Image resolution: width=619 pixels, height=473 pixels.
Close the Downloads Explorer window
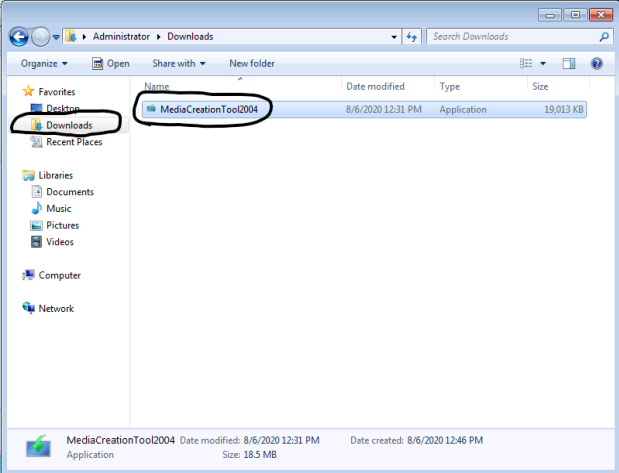point(601,15)
